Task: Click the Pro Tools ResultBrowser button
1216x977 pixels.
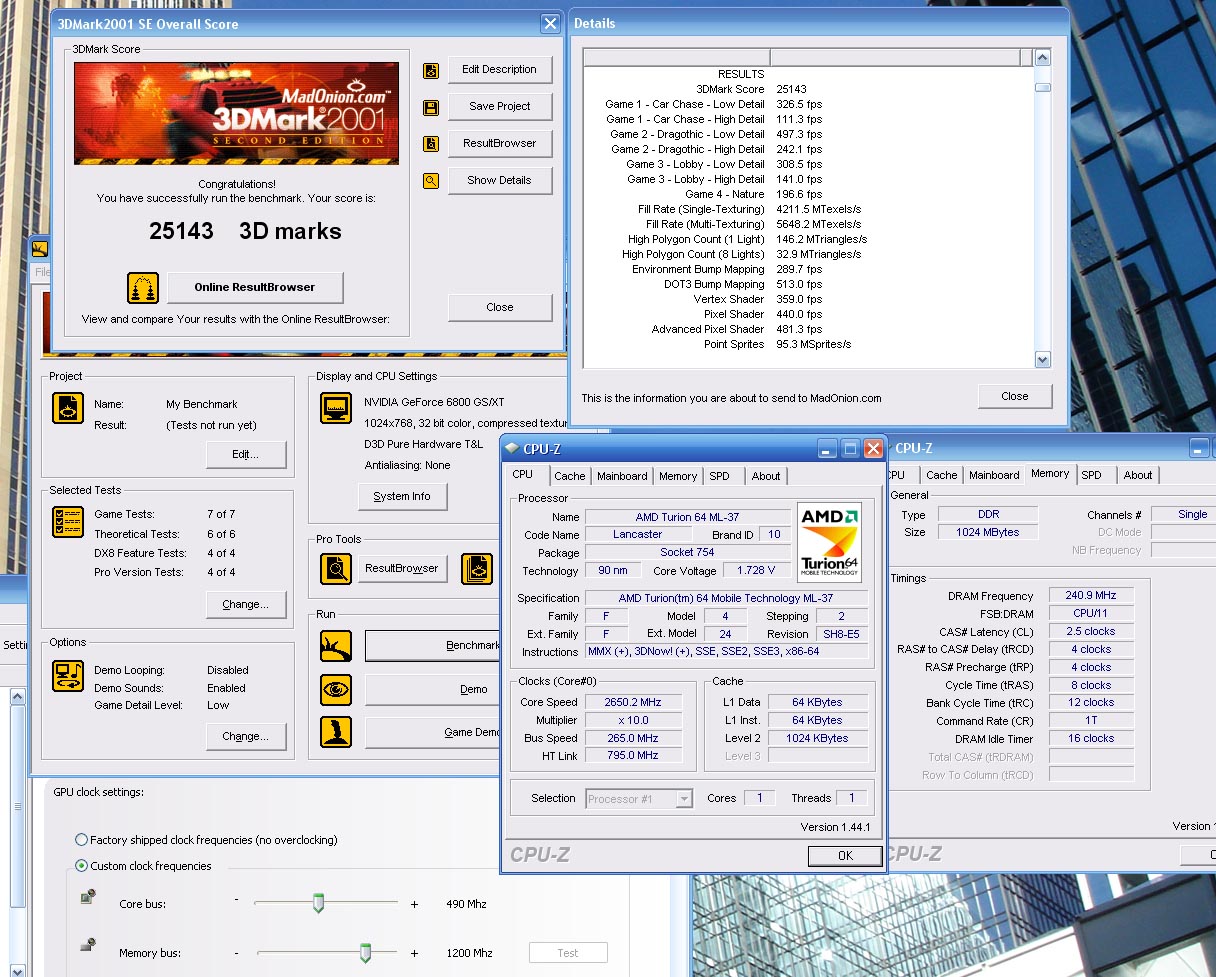Action: pyautogui.click(x=402, y=569)
